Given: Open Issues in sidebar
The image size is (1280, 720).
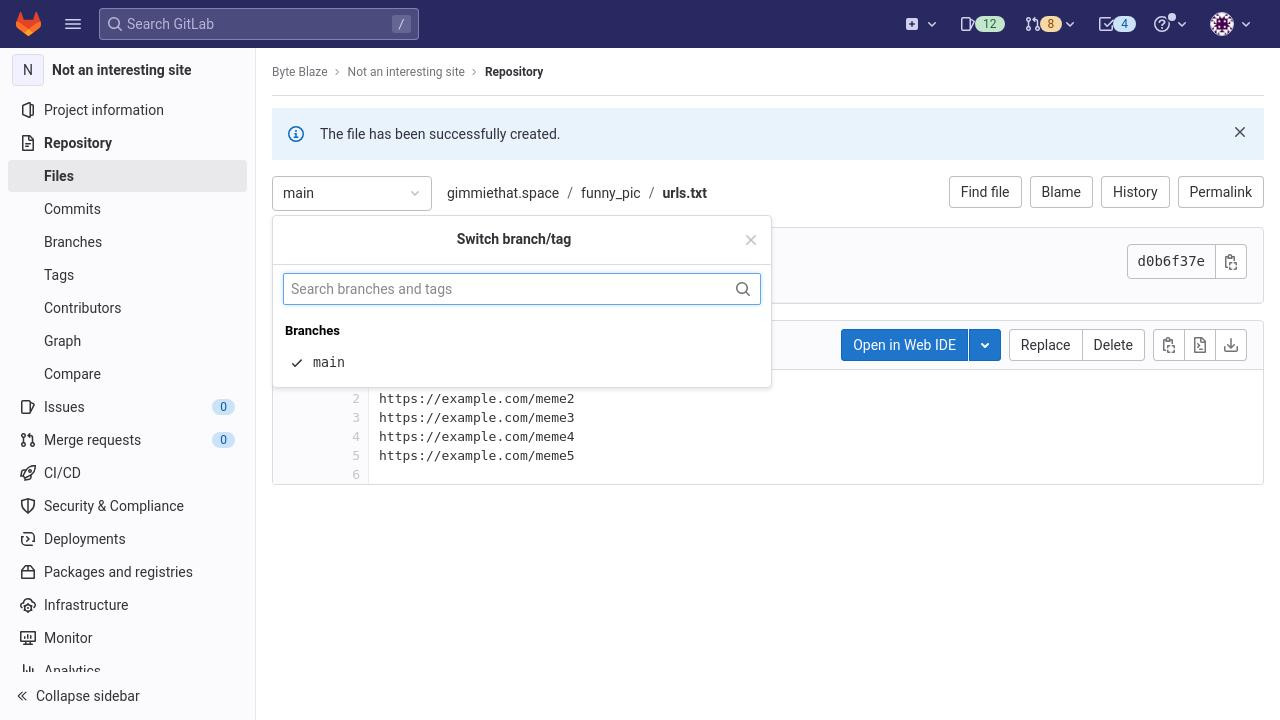Looking at the screenshot, I should (x=127, y=407).
